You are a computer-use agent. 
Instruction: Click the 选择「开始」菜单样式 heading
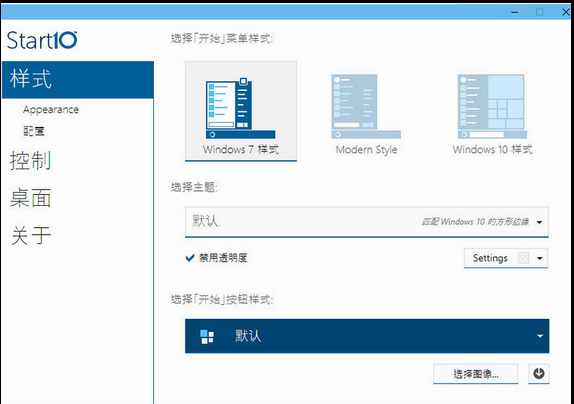(x=222, y=38)
